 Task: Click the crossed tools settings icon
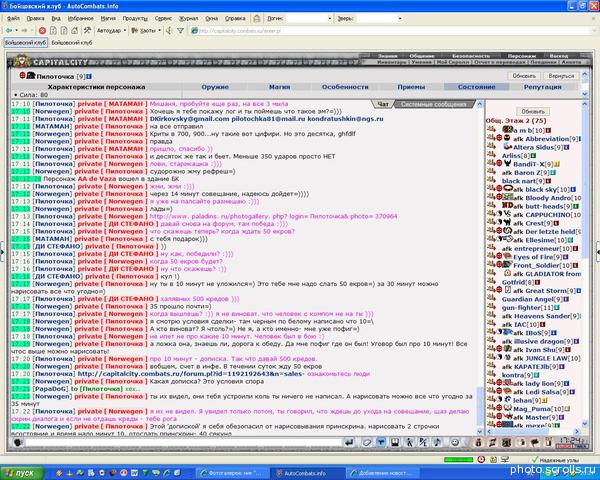(87, 30)
